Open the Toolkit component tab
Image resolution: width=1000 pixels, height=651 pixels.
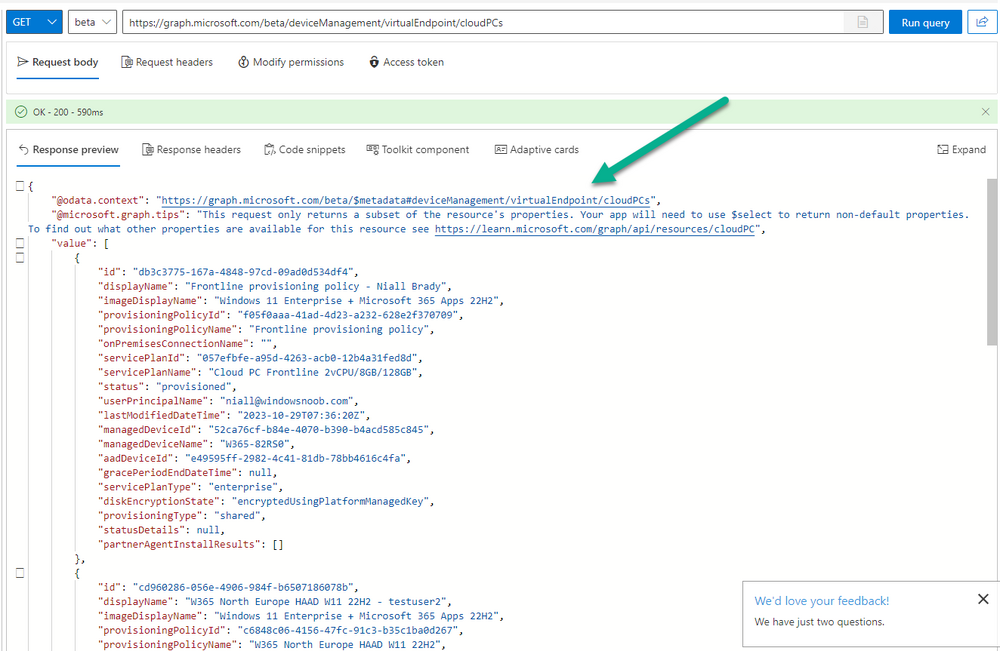point(418,150)
